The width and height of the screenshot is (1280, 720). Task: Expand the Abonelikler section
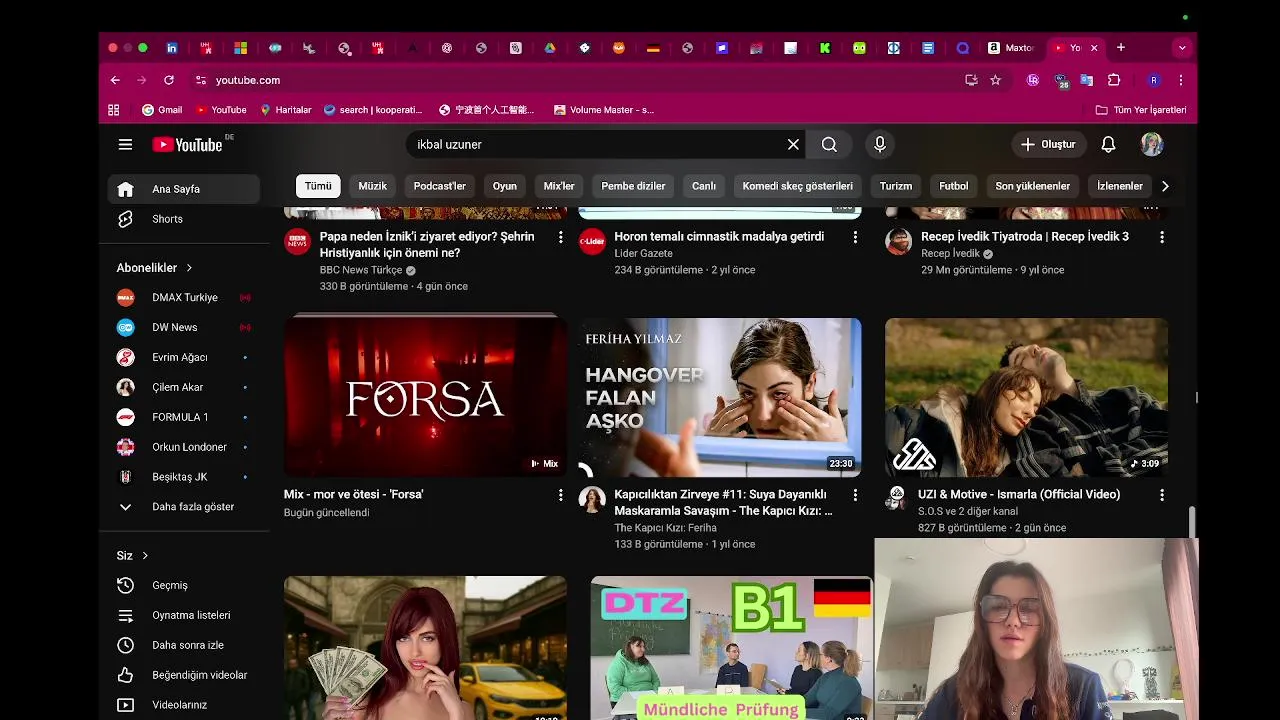pyautogui.click(x=155, y=268)
